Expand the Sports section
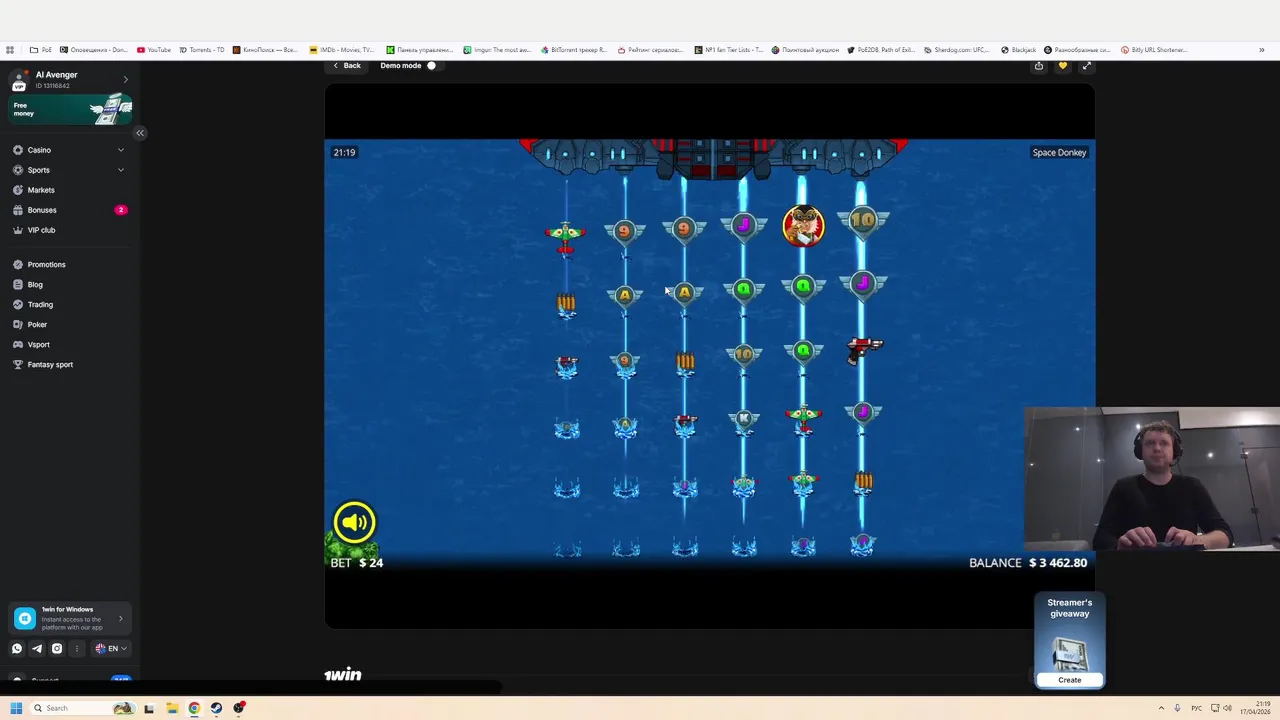Screen dimensions: 1280x720 pyautogui.click(x=121, y=170)
